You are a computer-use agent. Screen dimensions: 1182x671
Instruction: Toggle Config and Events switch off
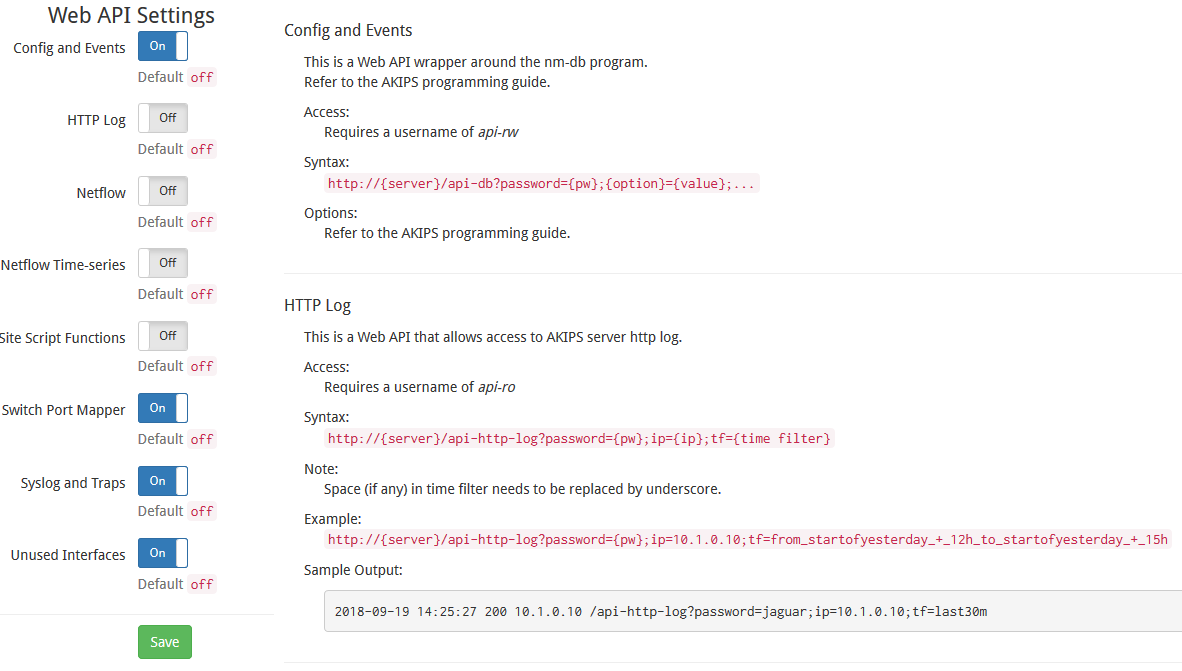pos(163,46)
